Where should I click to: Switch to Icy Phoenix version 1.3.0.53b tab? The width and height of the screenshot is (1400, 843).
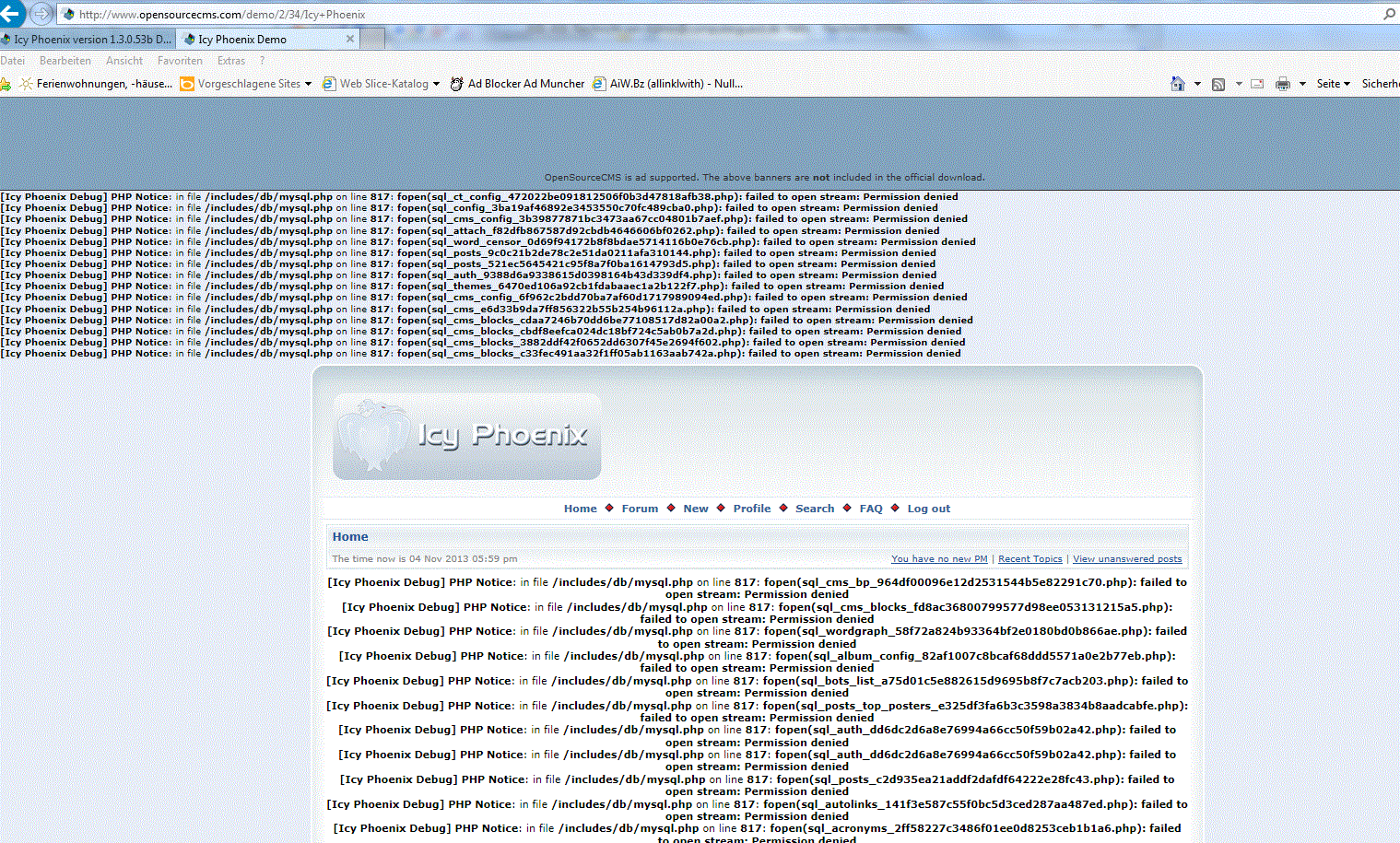88,40
